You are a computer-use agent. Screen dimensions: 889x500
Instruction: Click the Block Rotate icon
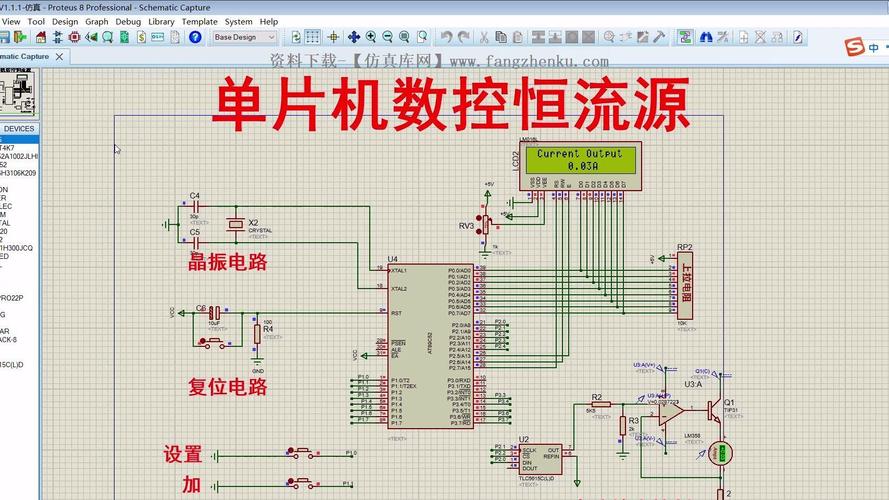coord(572,37)
